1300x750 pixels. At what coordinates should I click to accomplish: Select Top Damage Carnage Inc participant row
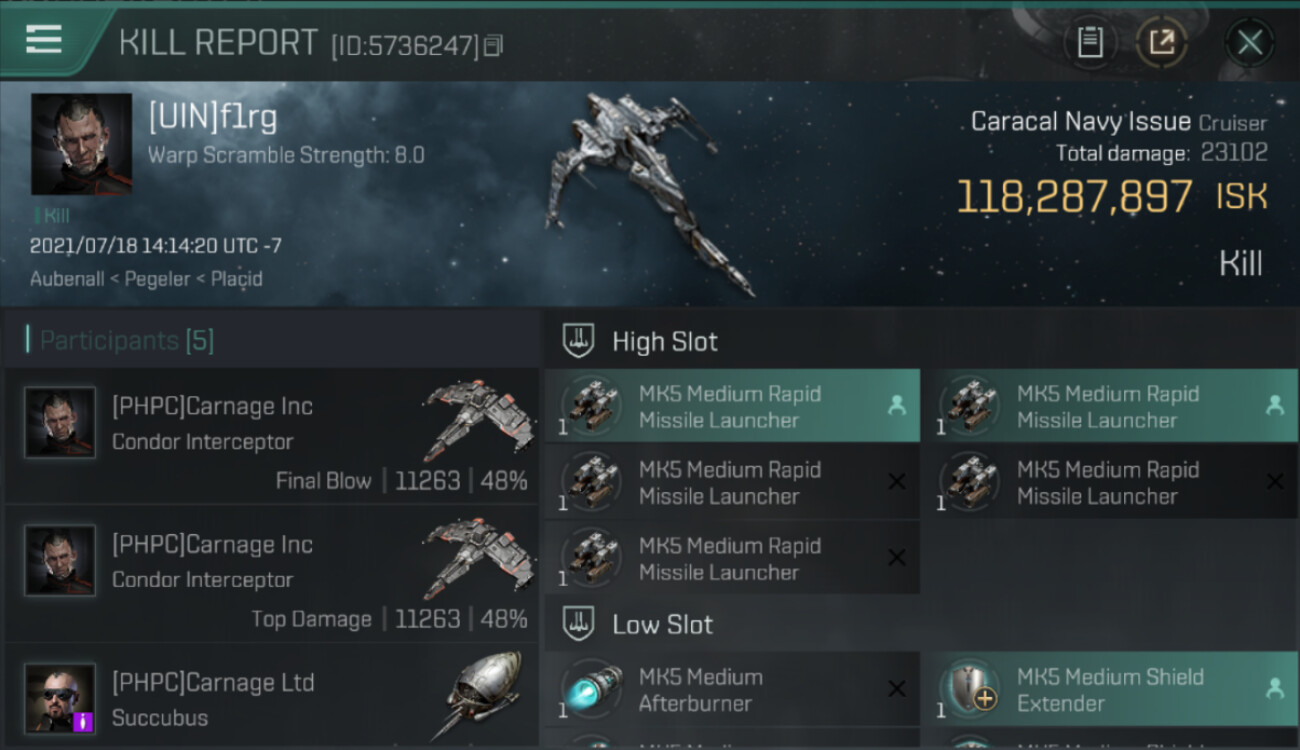270,574
